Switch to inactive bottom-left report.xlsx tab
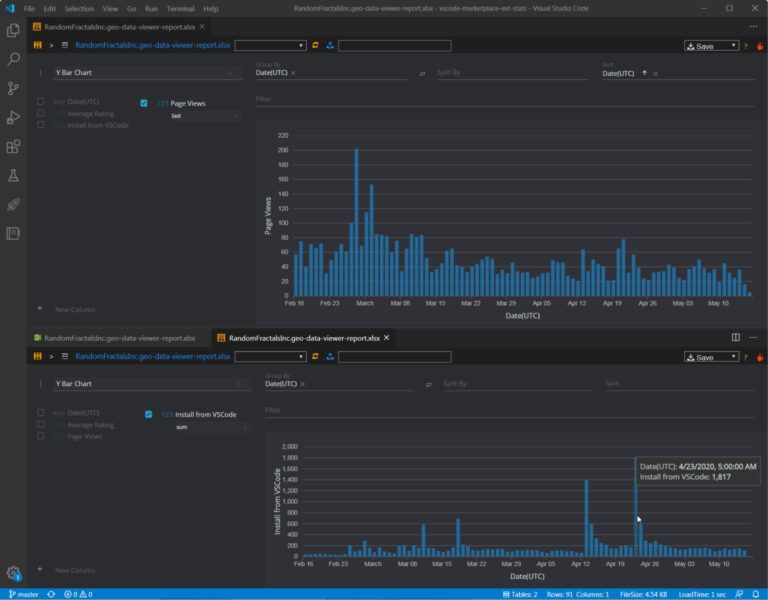Image resolution: width=768 pixels, height=600 pixels. [119, 337]
